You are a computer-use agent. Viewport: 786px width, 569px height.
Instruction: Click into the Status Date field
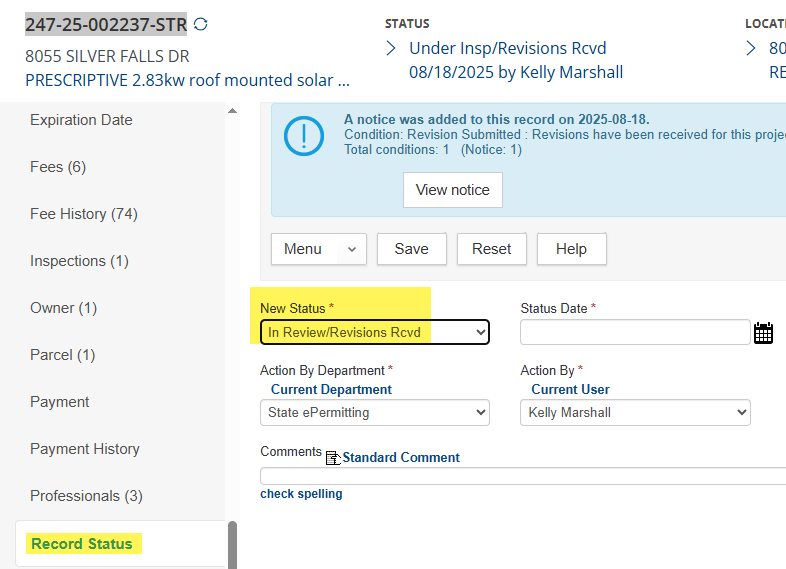634,332
